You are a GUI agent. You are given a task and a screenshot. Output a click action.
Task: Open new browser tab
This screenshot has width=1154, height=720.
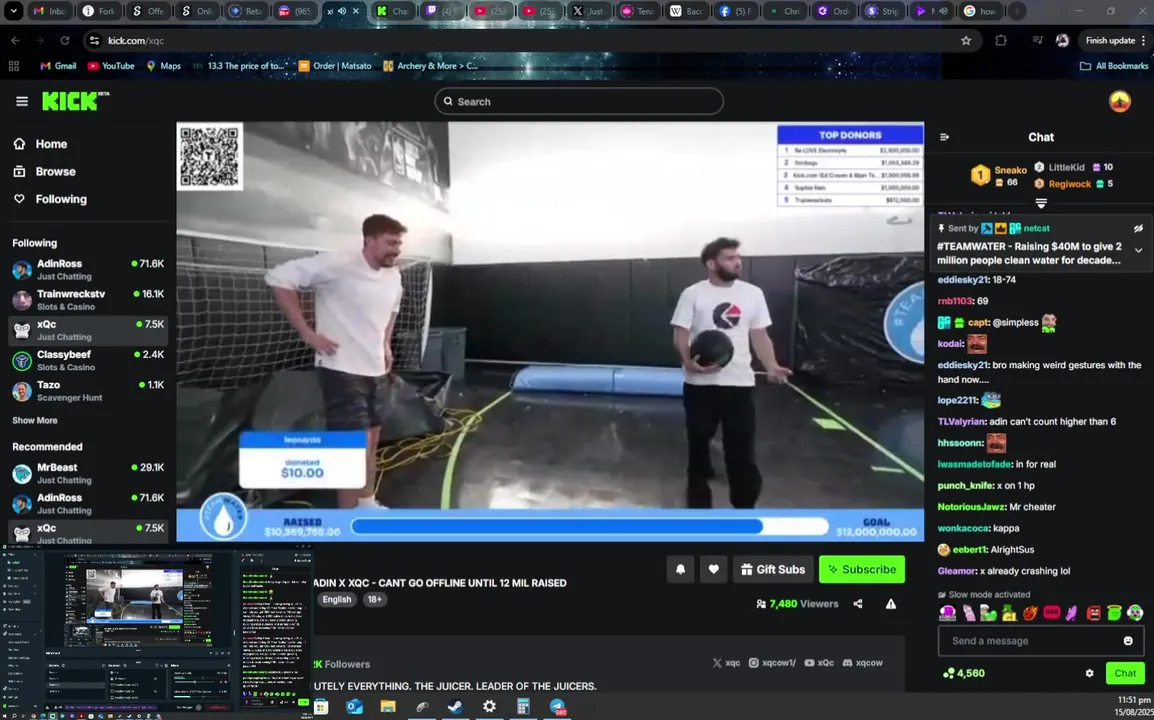[1016, 11]
